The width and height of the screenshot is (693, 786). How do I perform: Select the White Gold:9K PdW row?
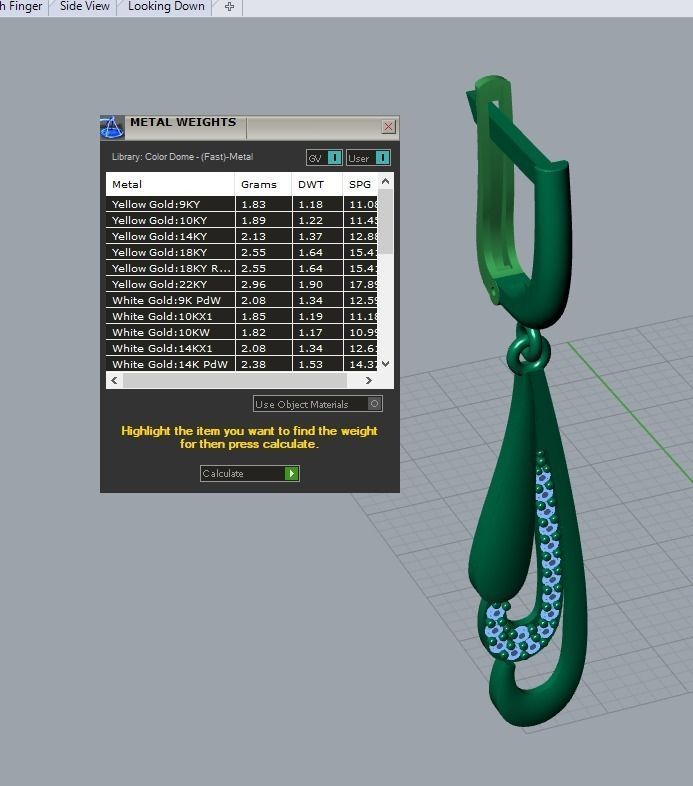(x=242, y=300)
